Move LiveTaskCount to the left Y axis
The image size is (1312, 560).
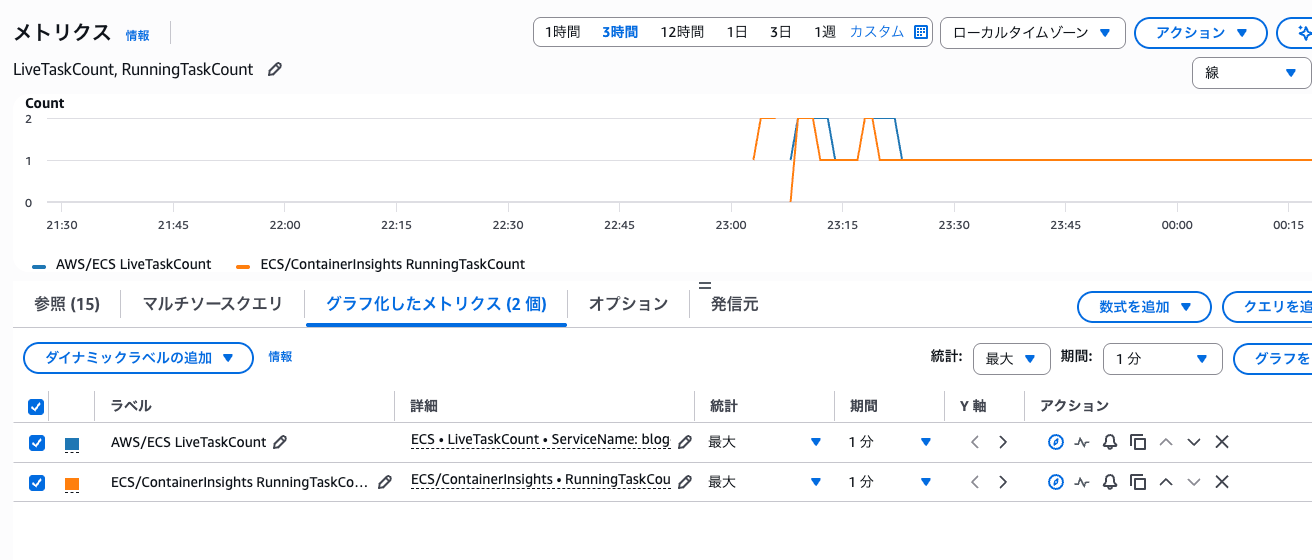click(x=975, y=442)
